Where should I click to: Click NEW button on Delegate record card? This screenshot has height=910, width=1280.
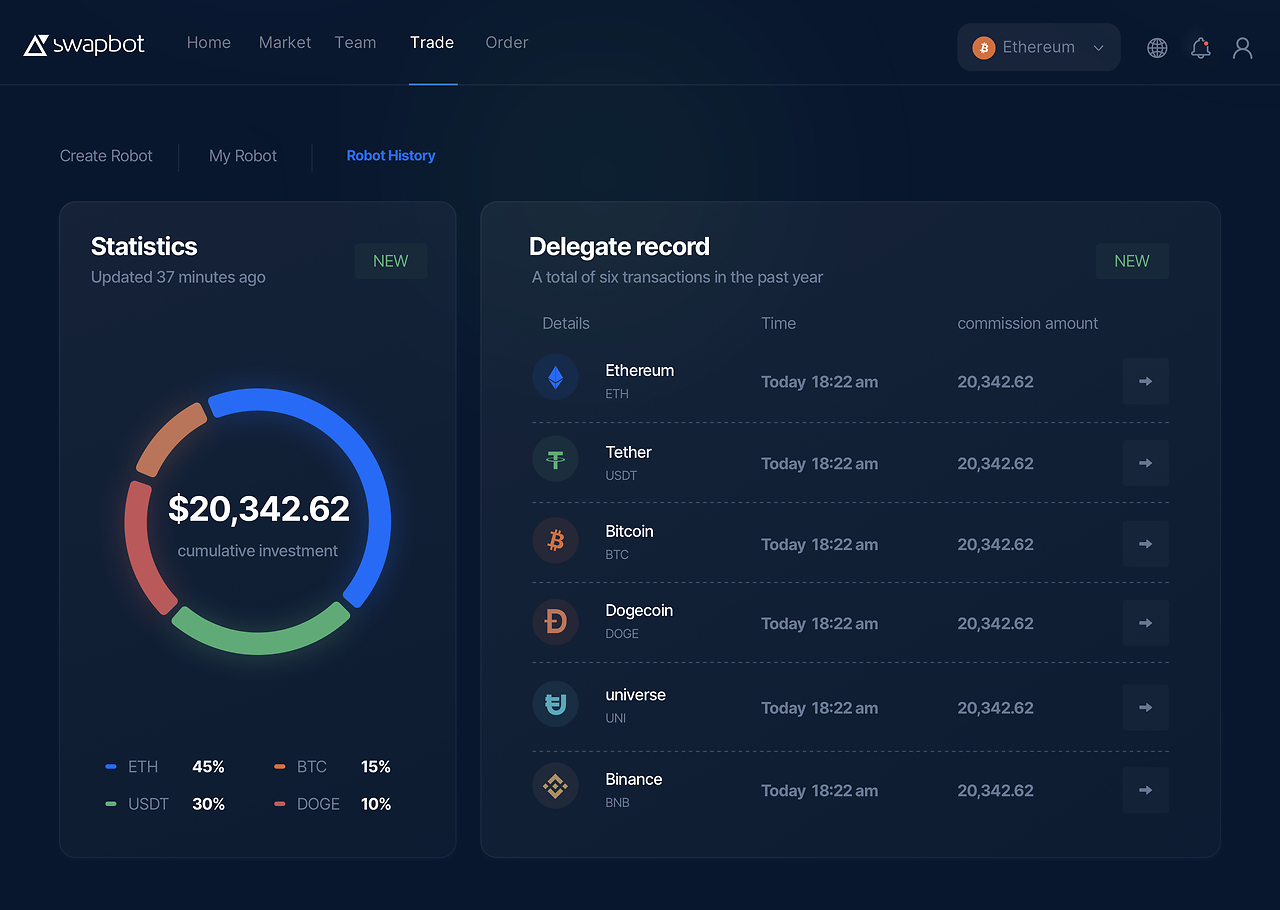[x=1132, y=261]
